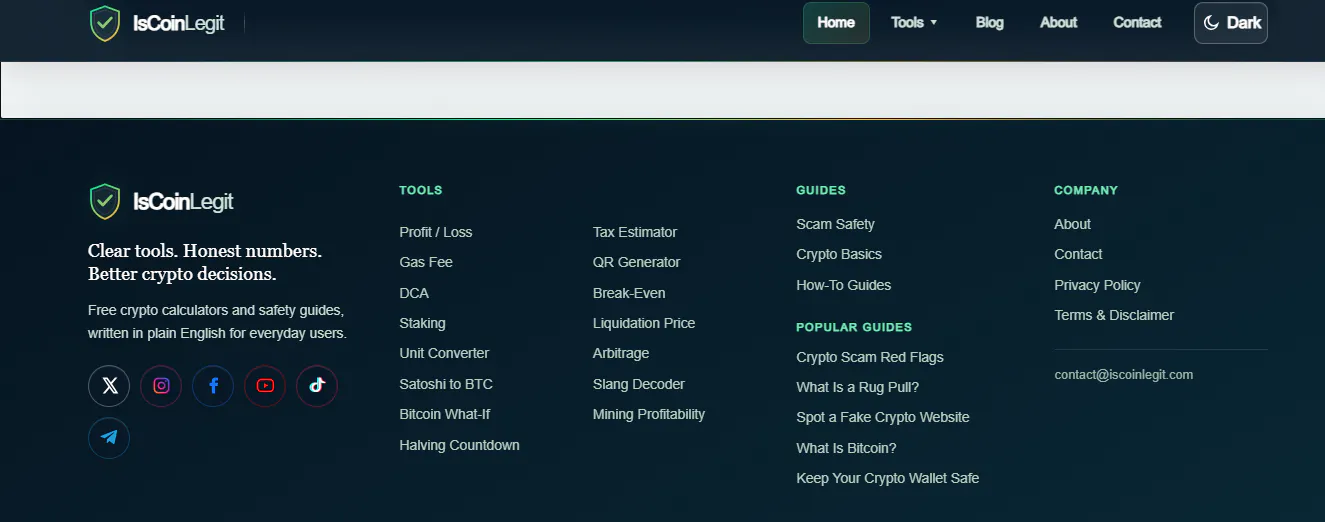Open the Liquidation Price link

pos(644,323)
